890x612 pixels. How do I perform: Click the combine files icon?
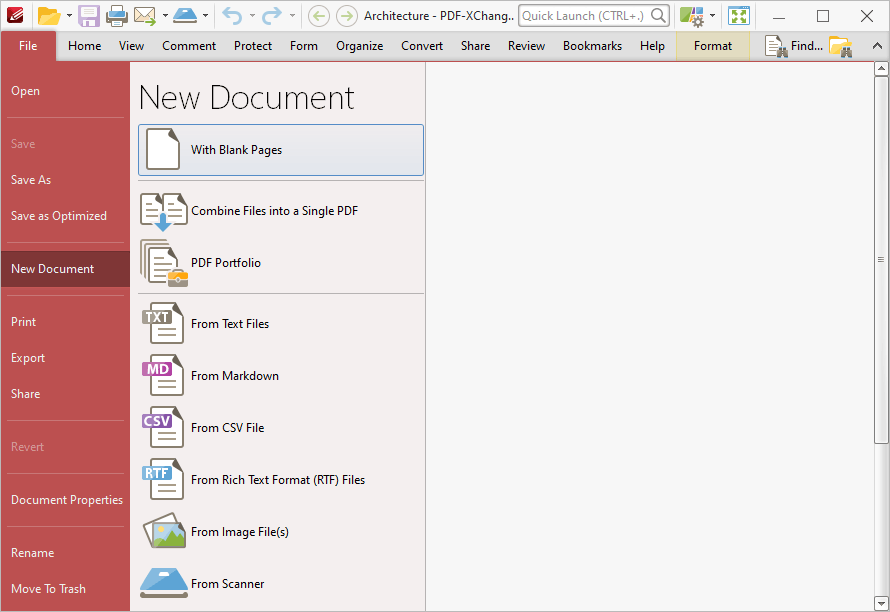[163, 212]
